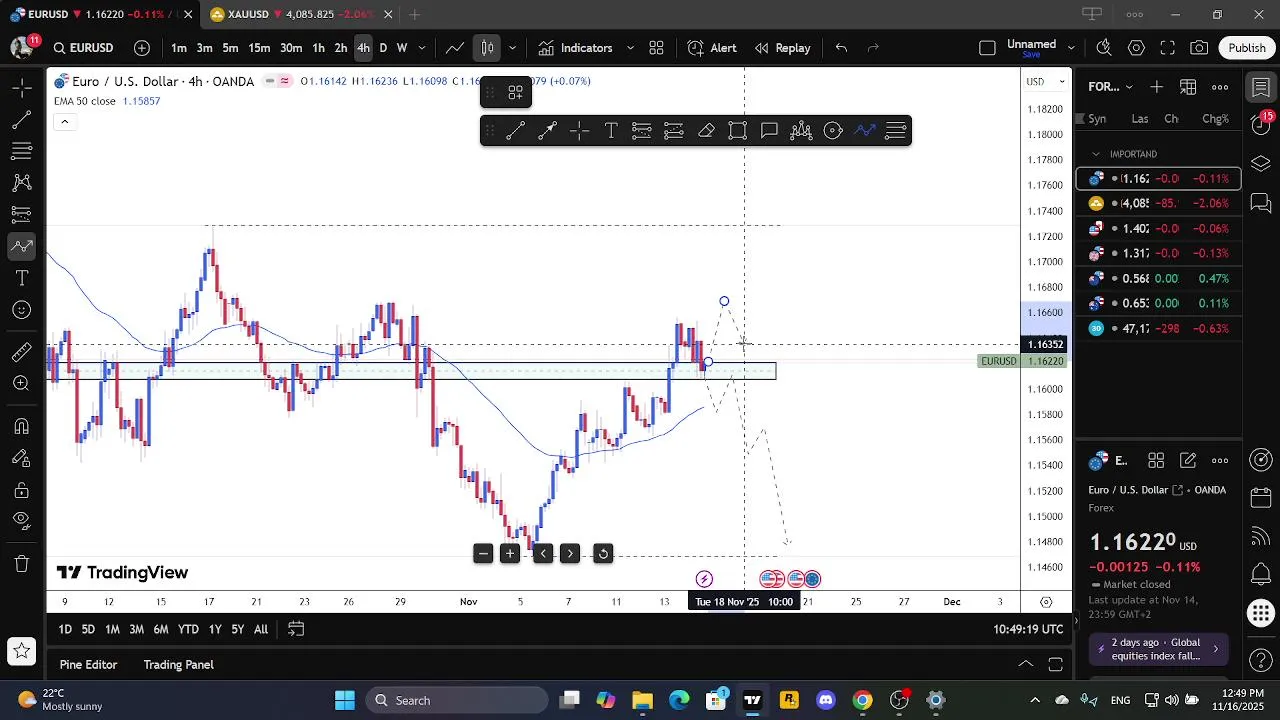Select the trend line tool in left sidebar
1280x720 pixels.
click(21, 120)
